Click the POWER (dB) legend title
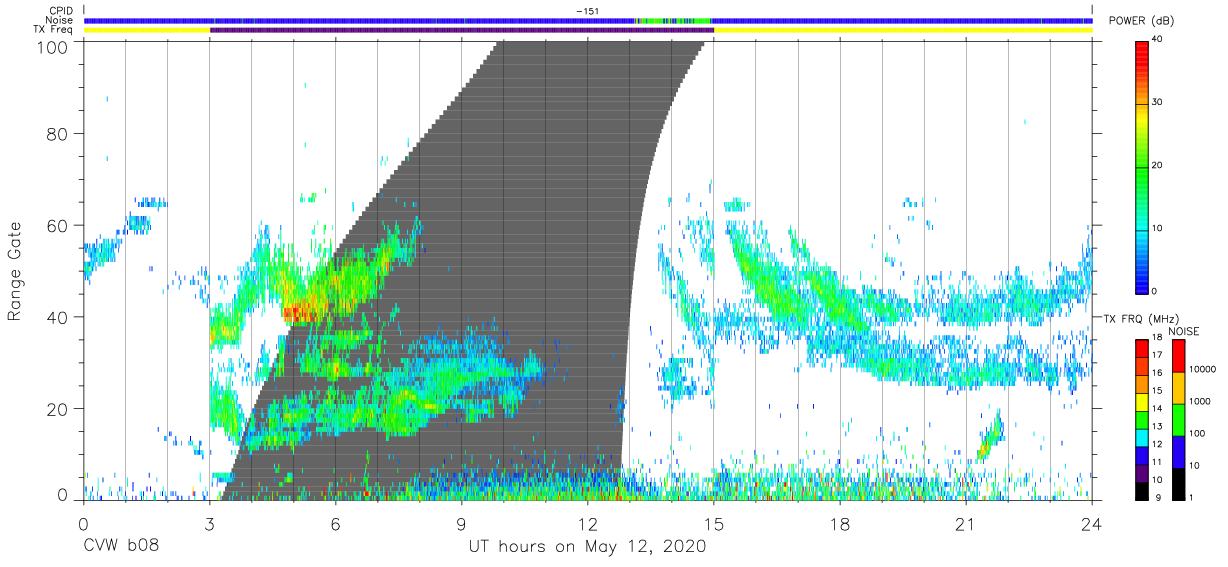 click(1141, 21)
